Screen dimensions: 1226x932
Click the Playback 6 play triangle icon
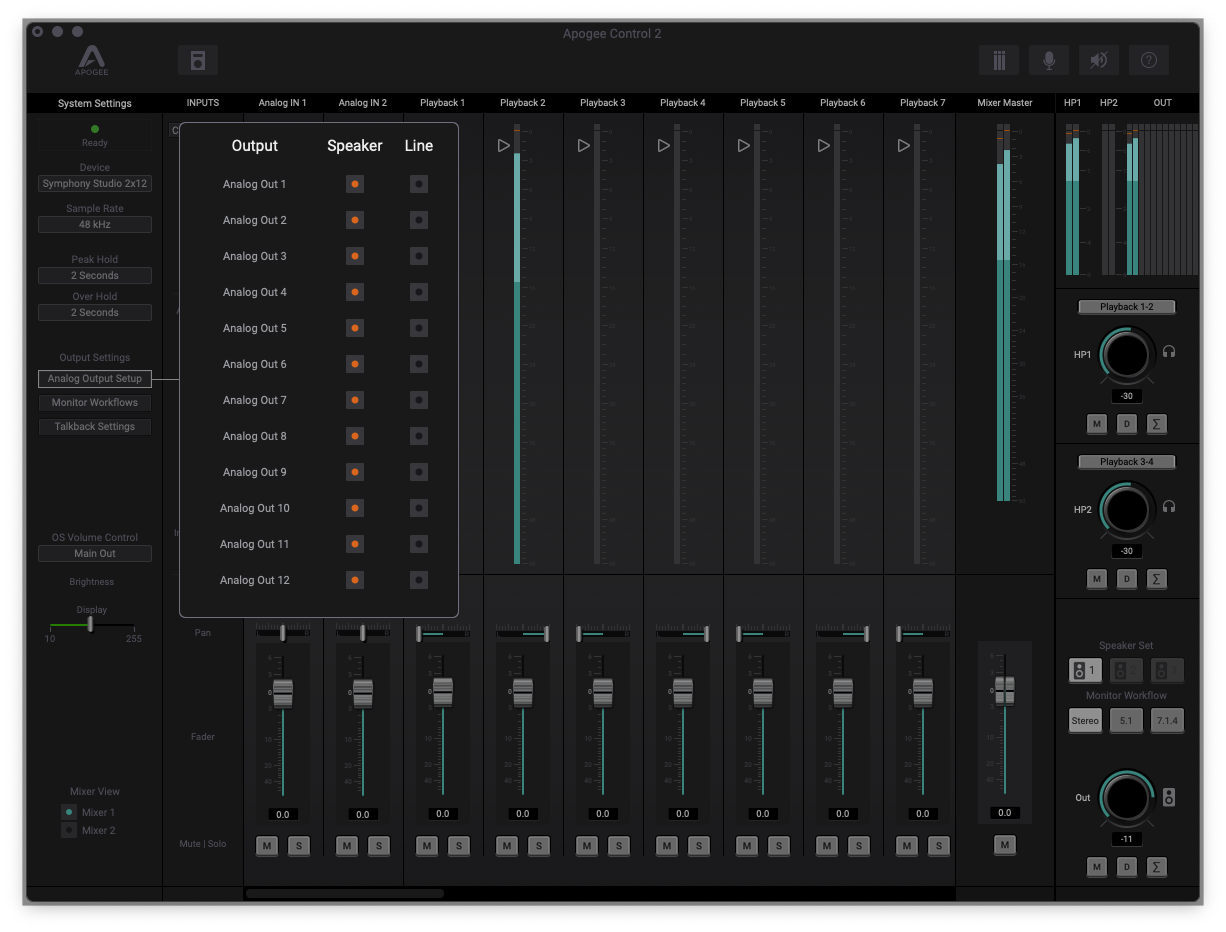[x=824, y=146]
